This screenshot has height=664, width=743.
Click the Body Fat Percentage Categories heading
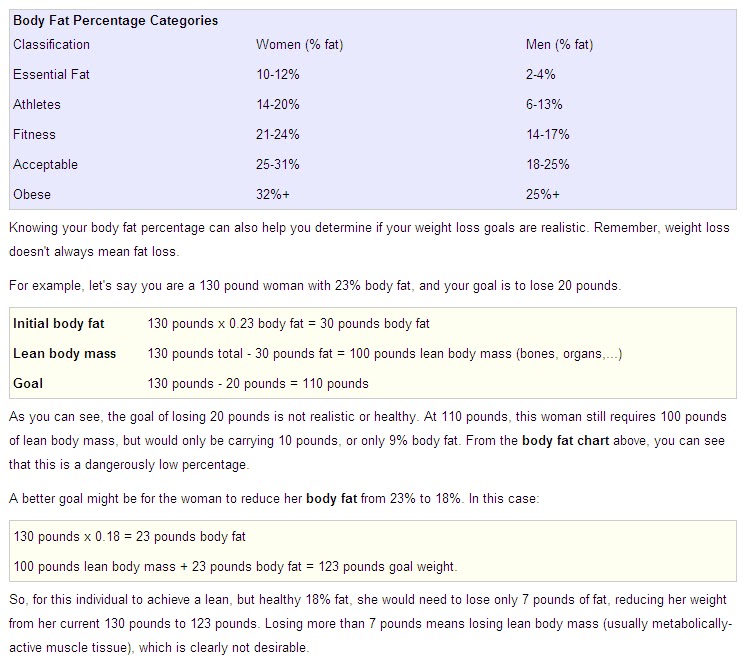click(115, 20)
